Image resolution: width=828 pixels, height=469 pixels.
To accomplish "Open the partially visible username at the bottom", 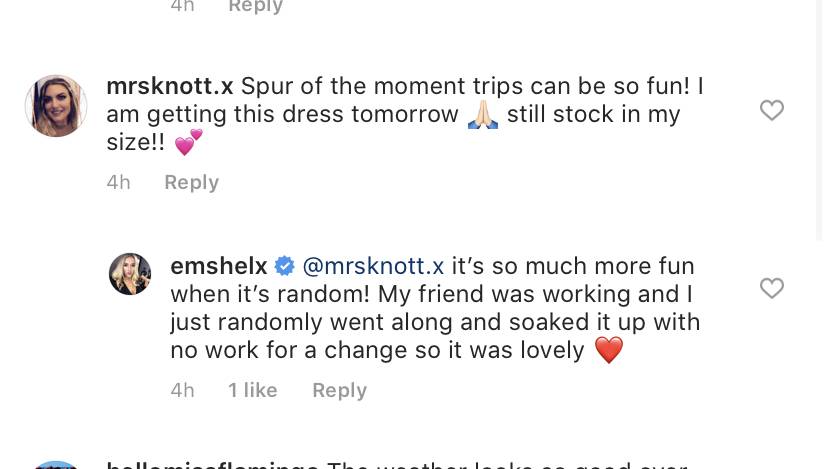I will tap(212, 465).
